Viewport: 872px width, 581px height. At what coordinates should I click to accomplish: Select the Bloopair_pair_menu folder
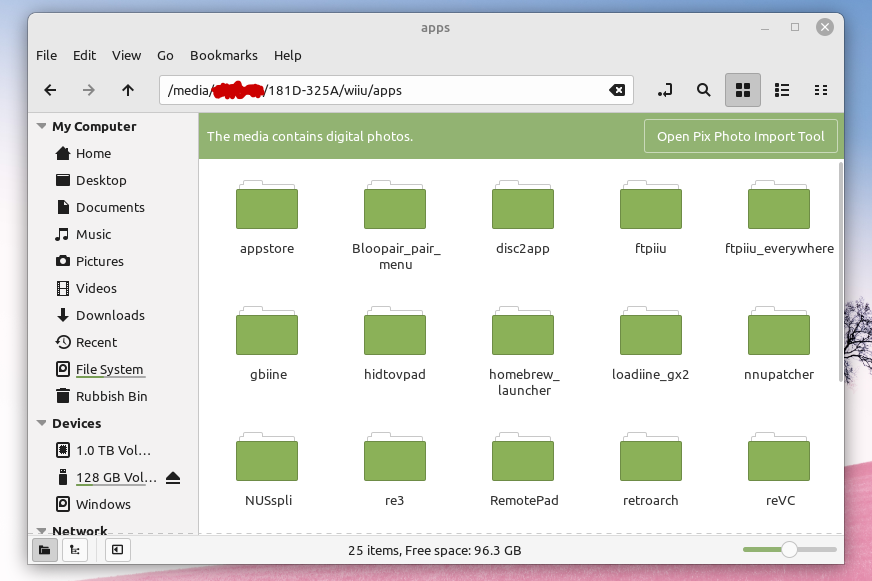coord(395,225)
